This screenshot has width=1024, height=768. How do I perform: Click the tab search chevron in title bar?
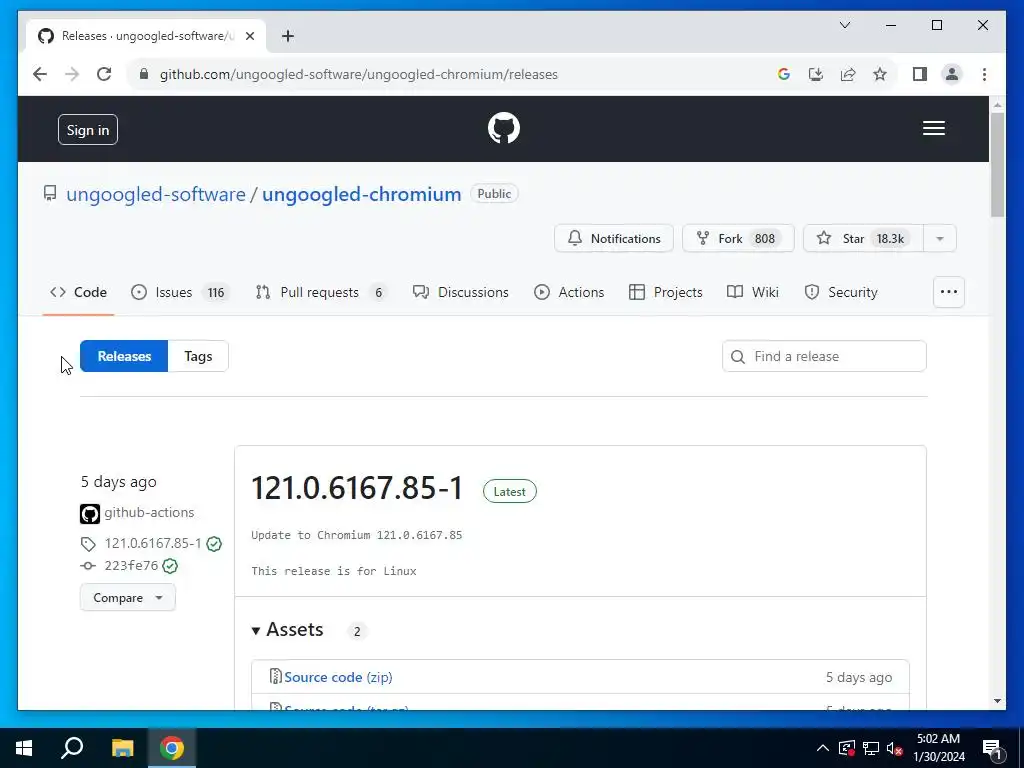pyautogui.click(x=844, y=25)
